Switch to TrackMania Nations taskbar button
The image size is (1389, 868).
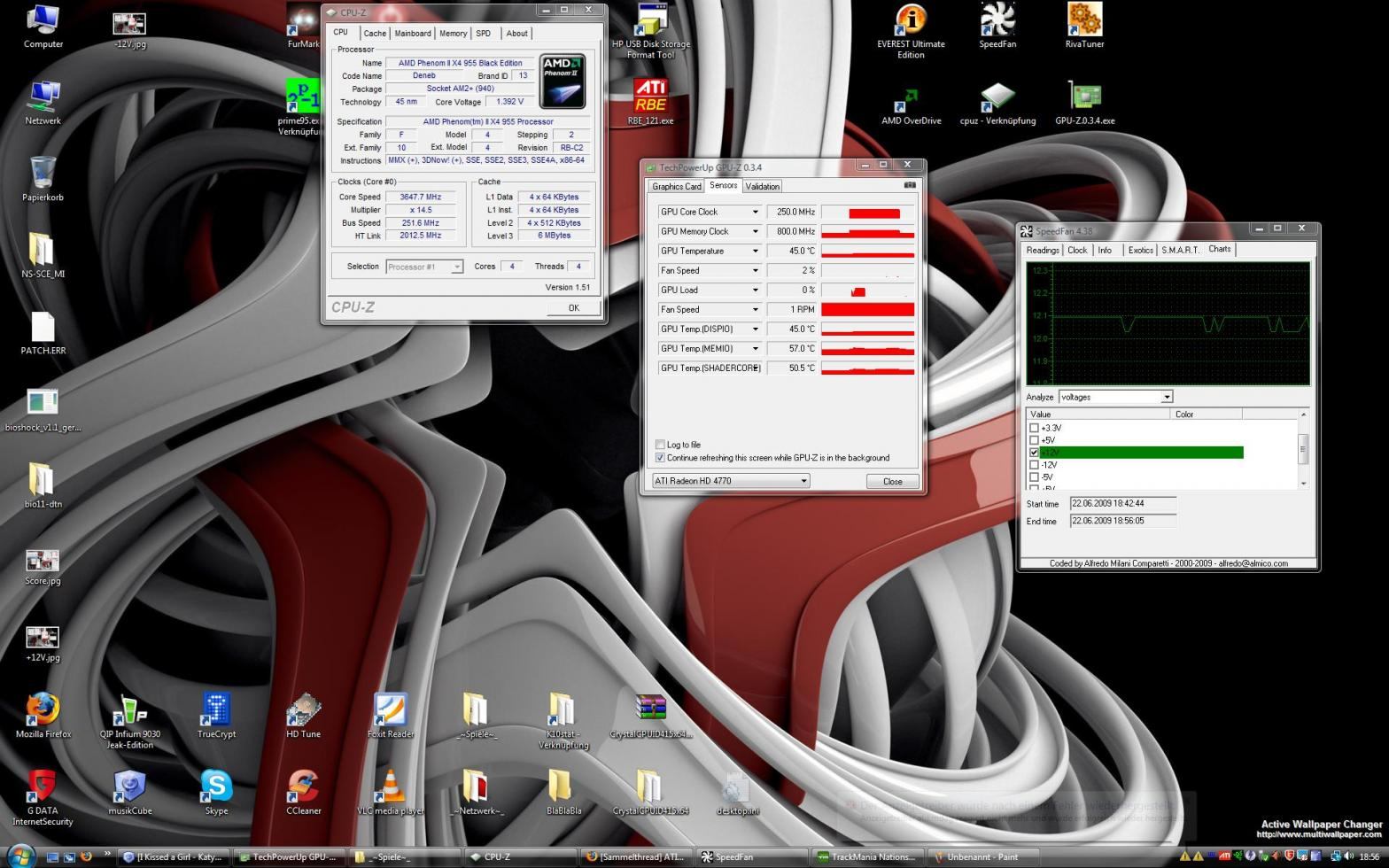[870, 856]
